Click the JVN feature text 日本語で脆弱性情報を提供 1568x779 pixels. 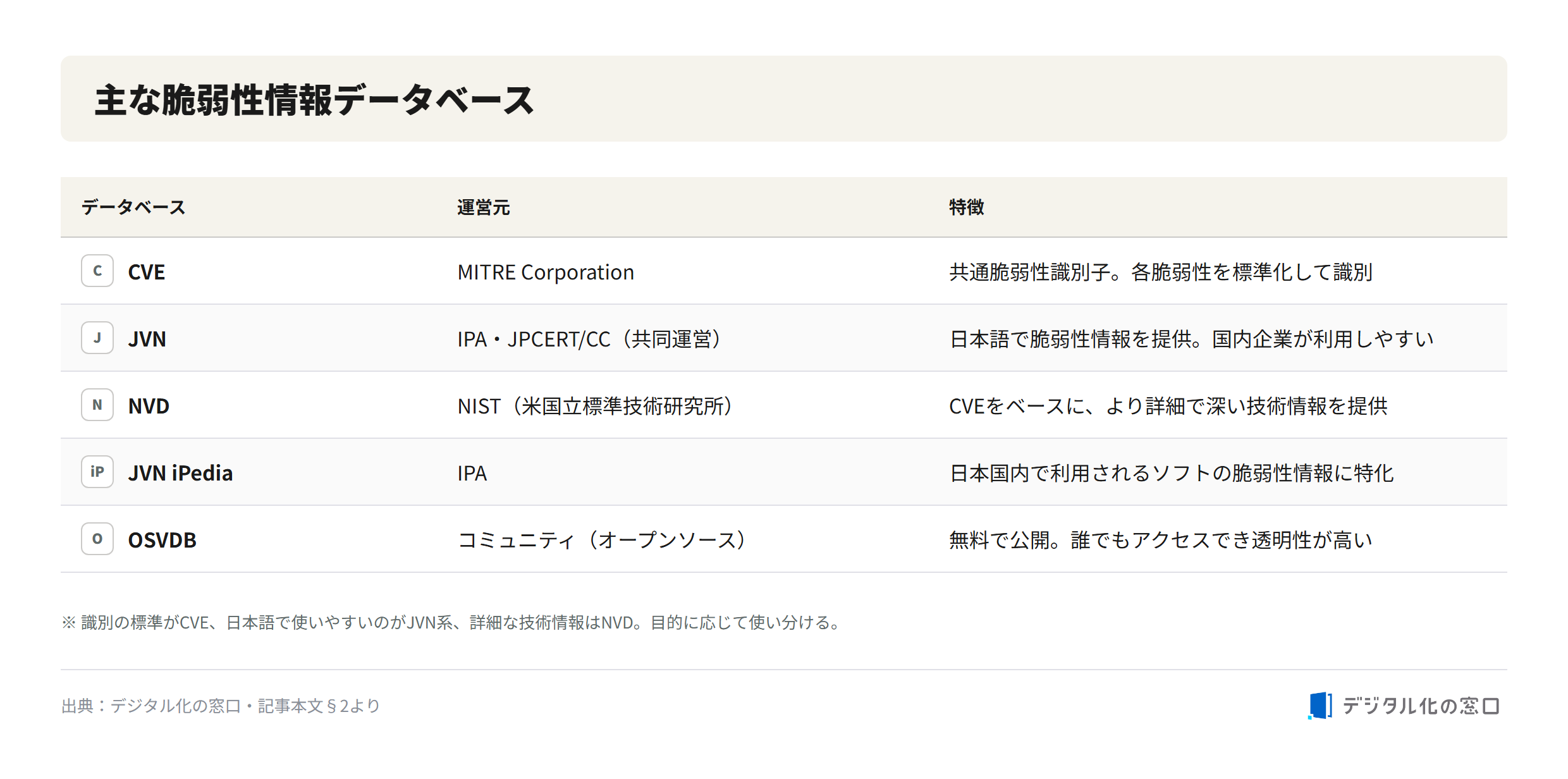click(1070, 339)
